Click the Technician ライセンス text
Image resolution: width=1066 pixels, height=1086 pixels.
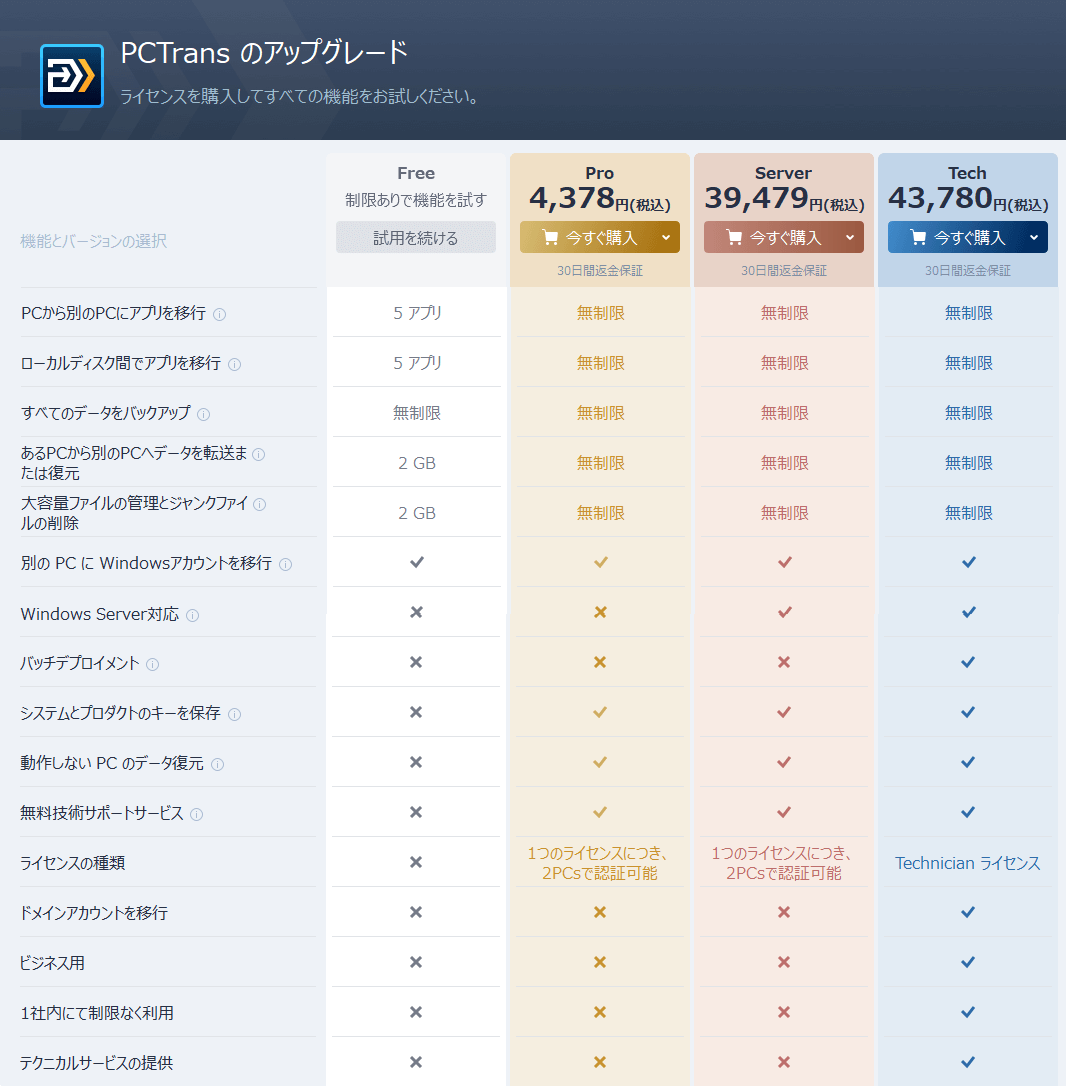point(967,863)
